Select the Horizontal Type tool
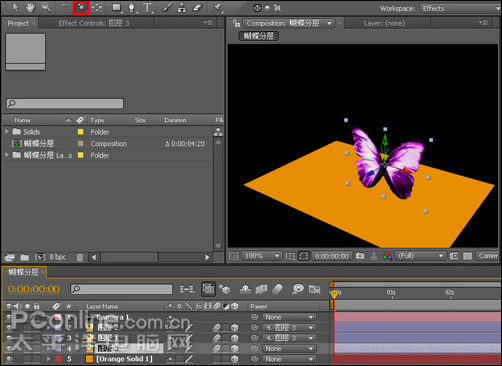Viewport: 502px width, 366px height. point(147,8)
